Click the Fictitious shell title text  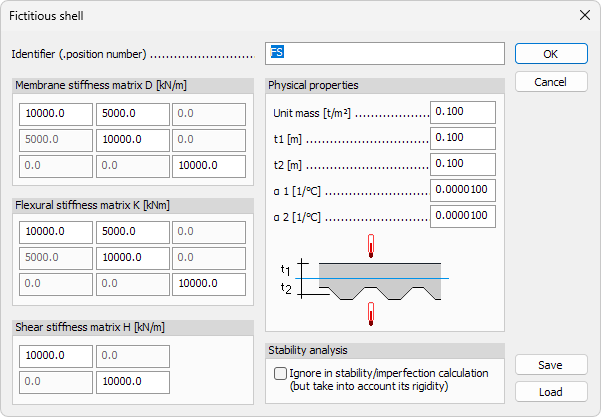click(46, 16)
